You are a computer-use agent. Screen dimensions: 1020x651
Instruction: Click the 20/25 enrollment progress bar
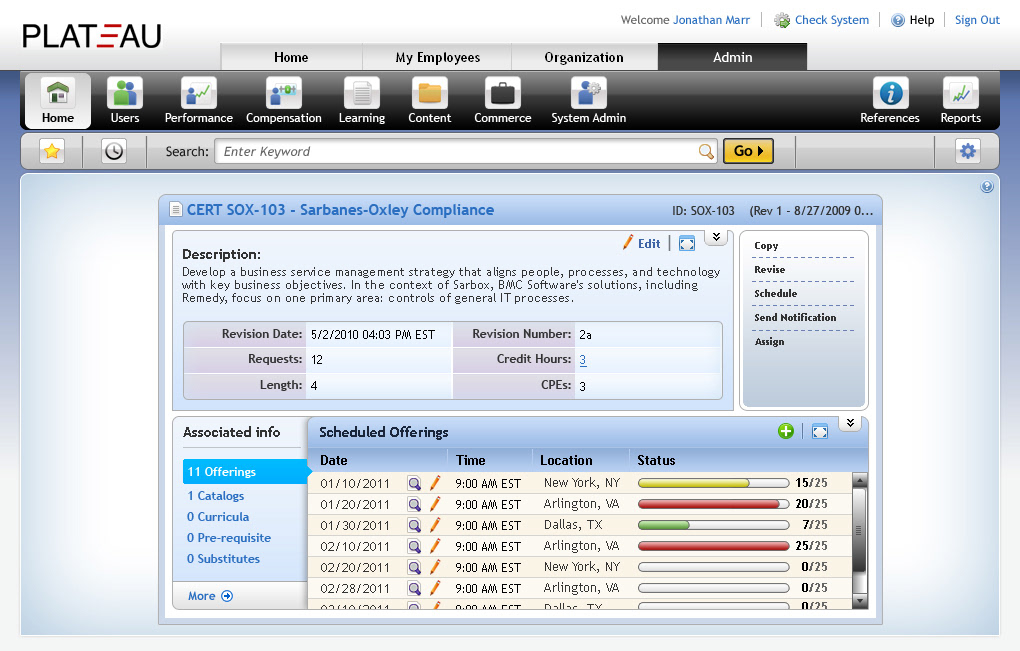coord(714,504)
